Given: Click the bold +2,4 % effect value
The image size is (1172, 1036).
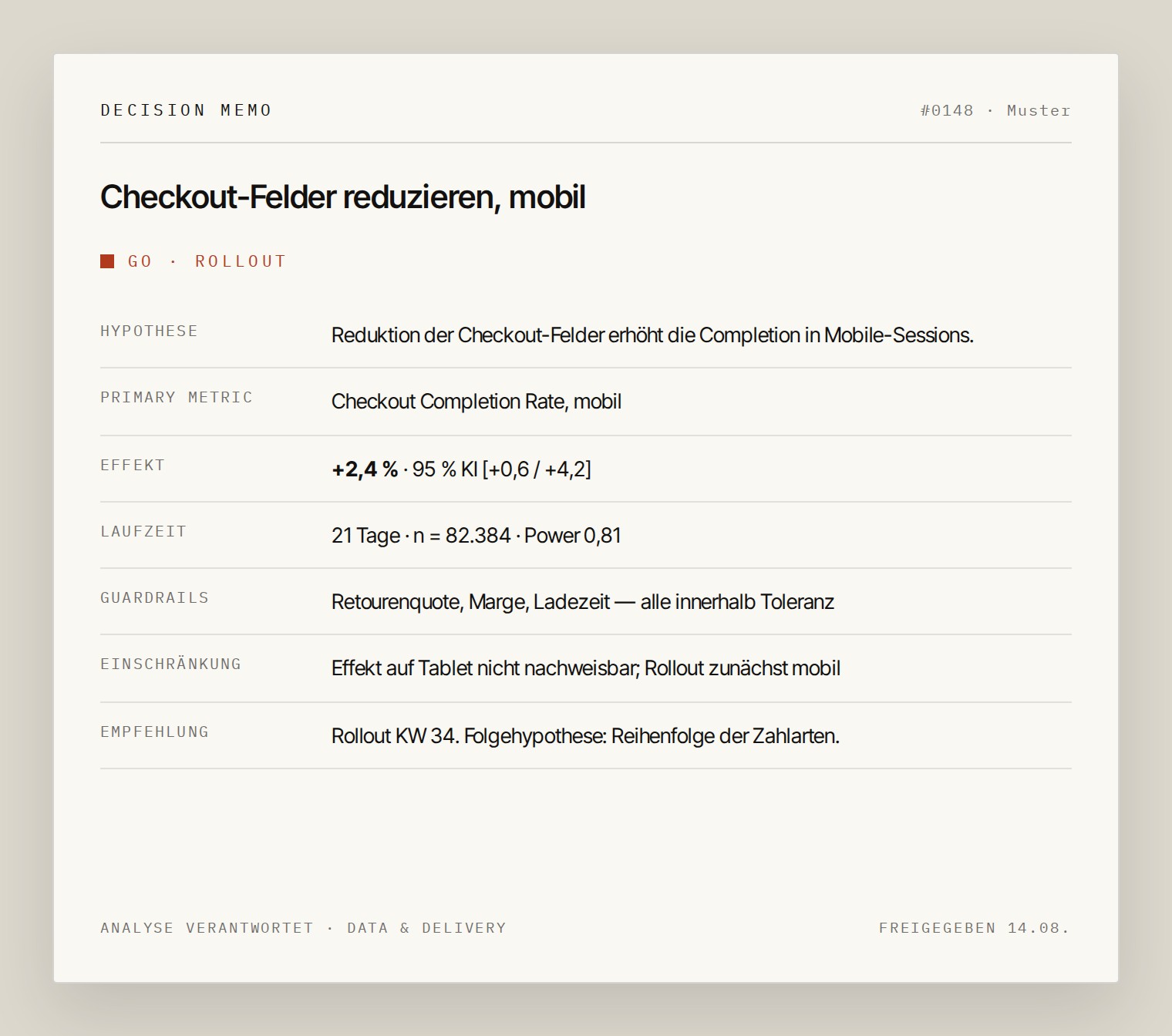Looking at the screenshot, I should [365, 469].
